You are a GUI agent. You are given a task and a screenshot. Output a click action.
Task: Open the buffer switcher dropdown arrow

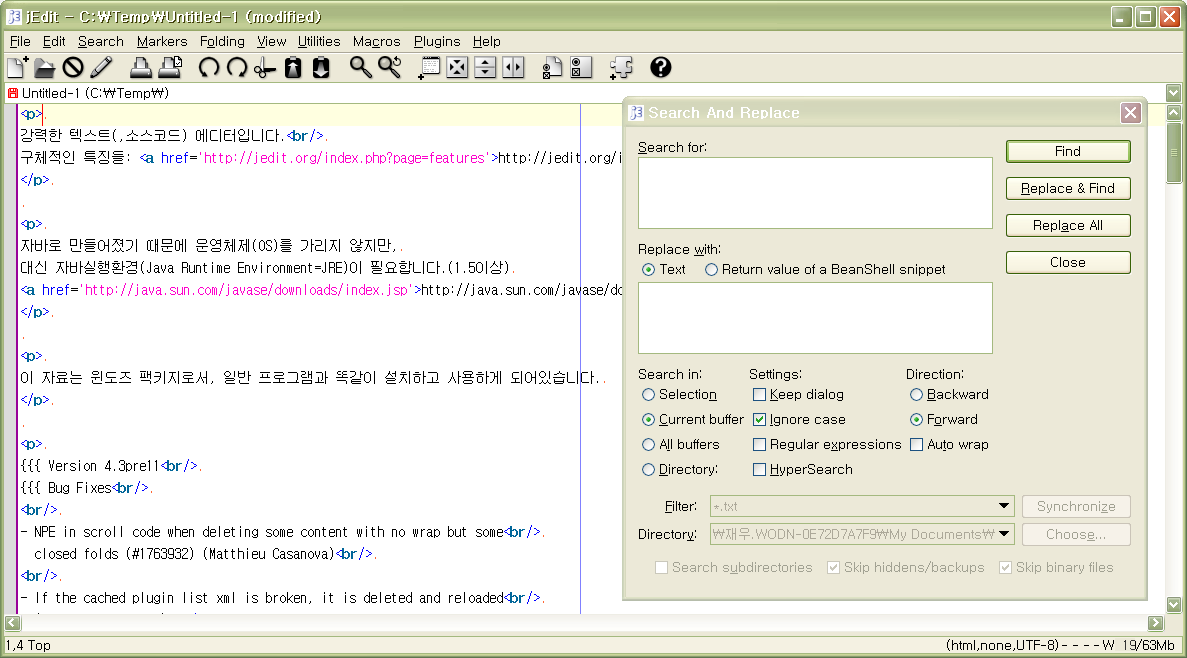(x=1173, y=93)
